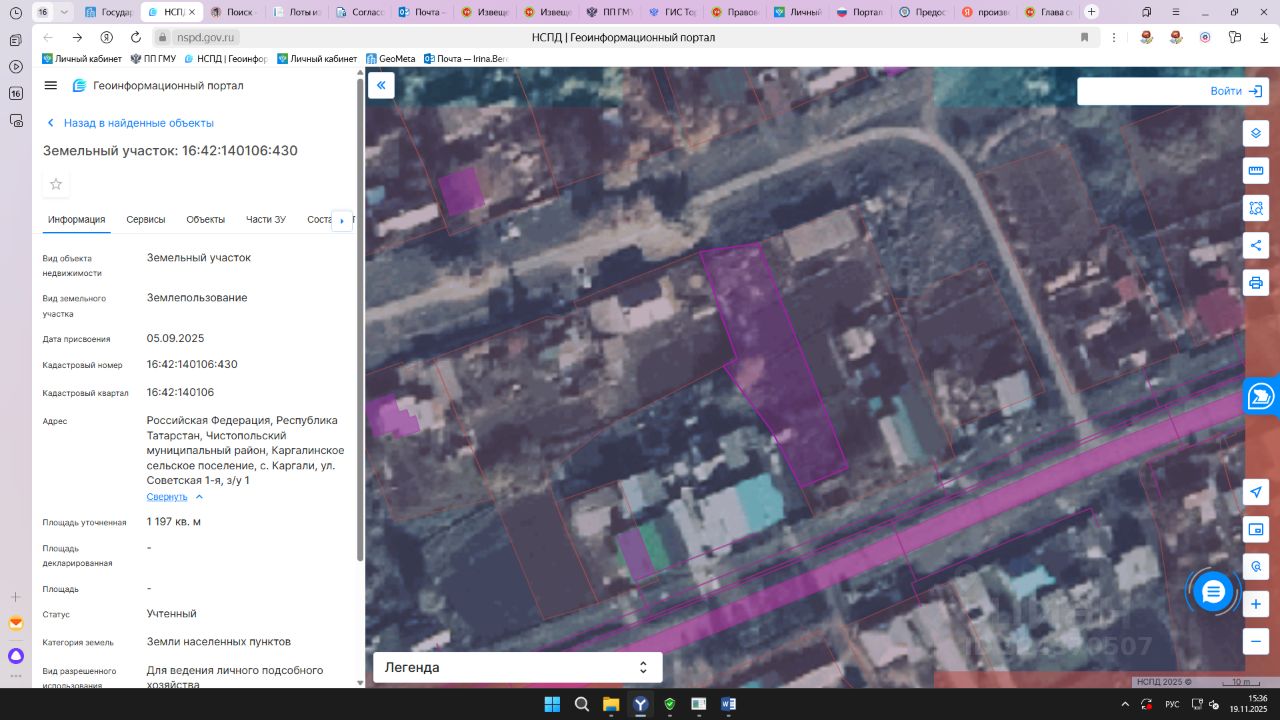The height and width of the screenshot is (720, 1280).
Task: Open the Части ЗУ tab
Action: (x=266, y=220)
